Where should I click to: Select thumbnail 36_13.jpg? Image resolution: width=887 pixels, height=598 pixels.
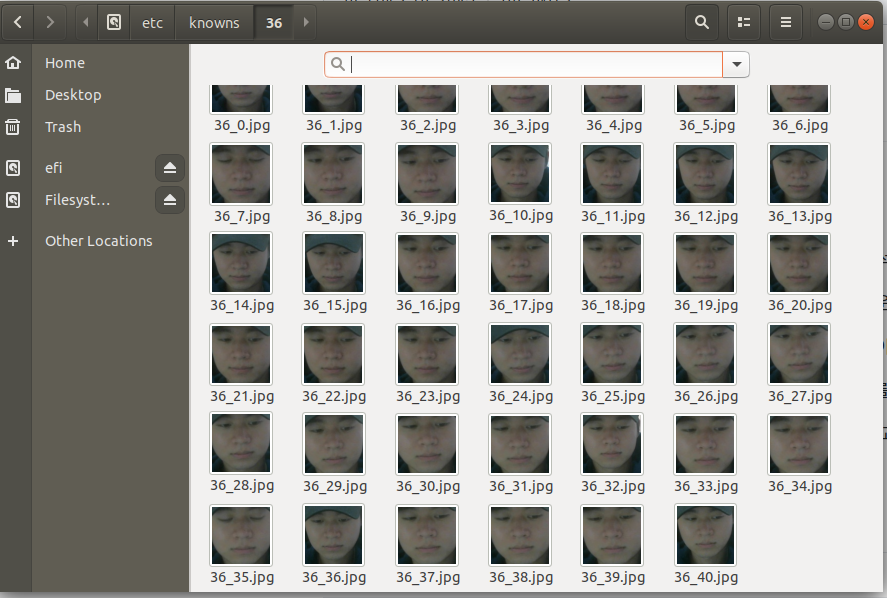tap(799, 174)
